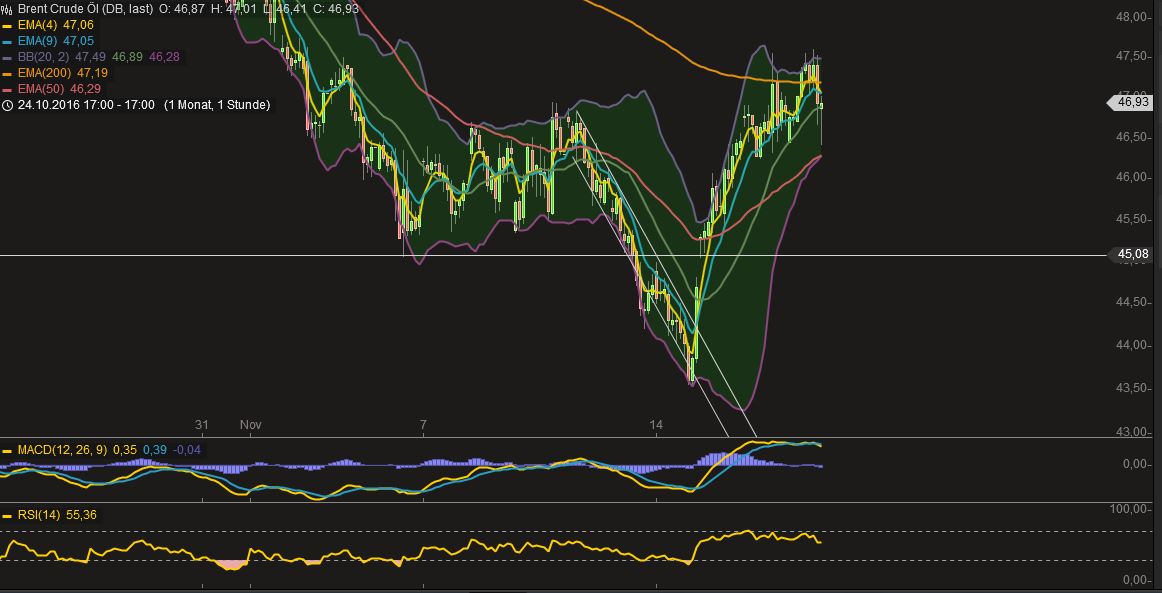Click the clock icon next to the date range
The width and height of the screenshot is (1162, 593).
(7, 104)
